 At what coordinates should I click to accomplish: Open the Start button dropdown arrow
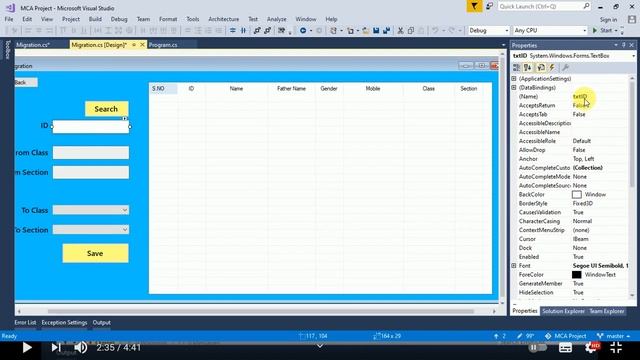click(x=616, y=31)
